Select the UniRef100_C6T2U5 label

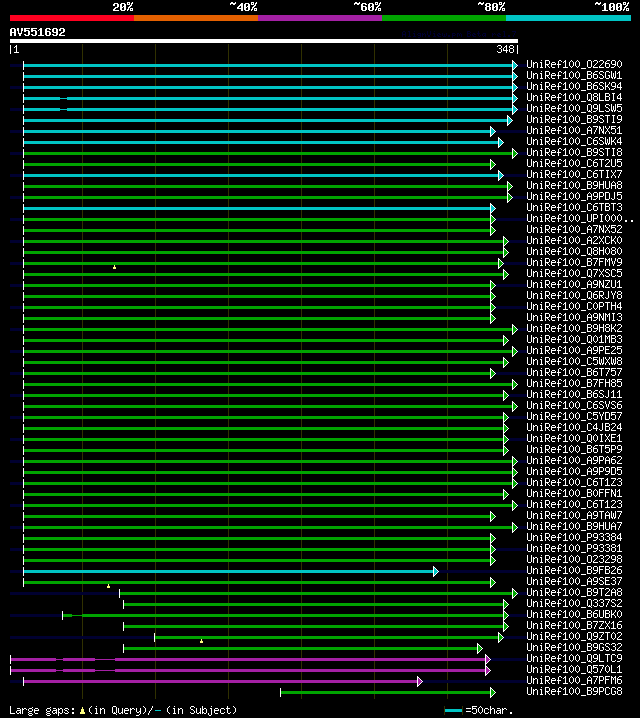pyautogui.click(x=574, y=163)
